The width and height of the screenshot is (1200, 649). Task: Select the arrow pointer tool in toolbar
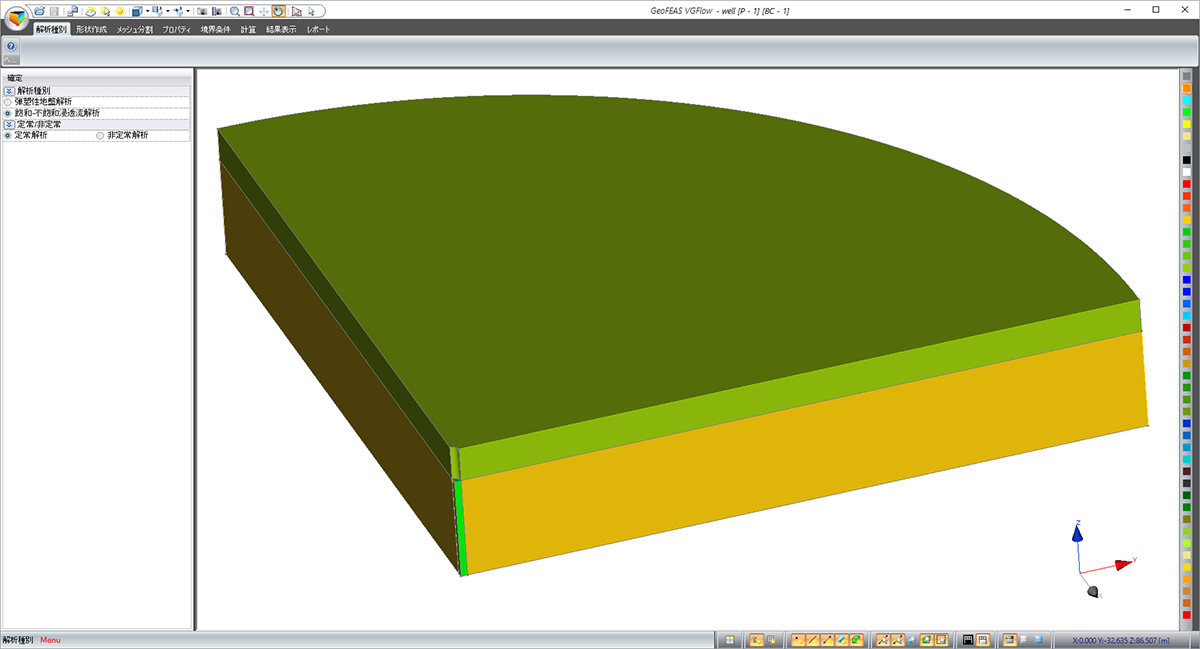click(311, 10)
